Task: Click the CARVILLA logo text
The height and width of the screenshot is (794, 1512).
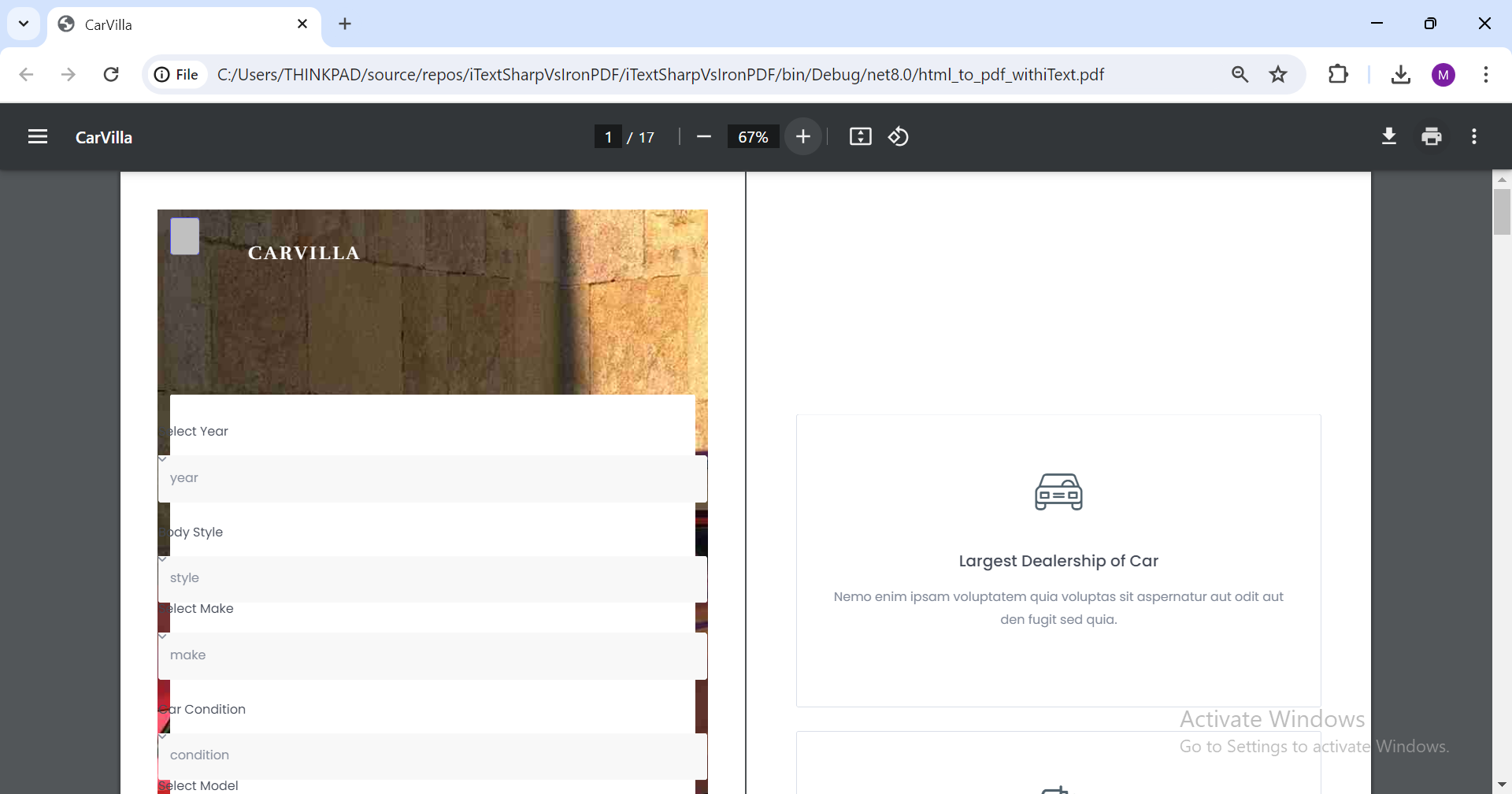Action: pyautogui.click(x=304, y=253)
